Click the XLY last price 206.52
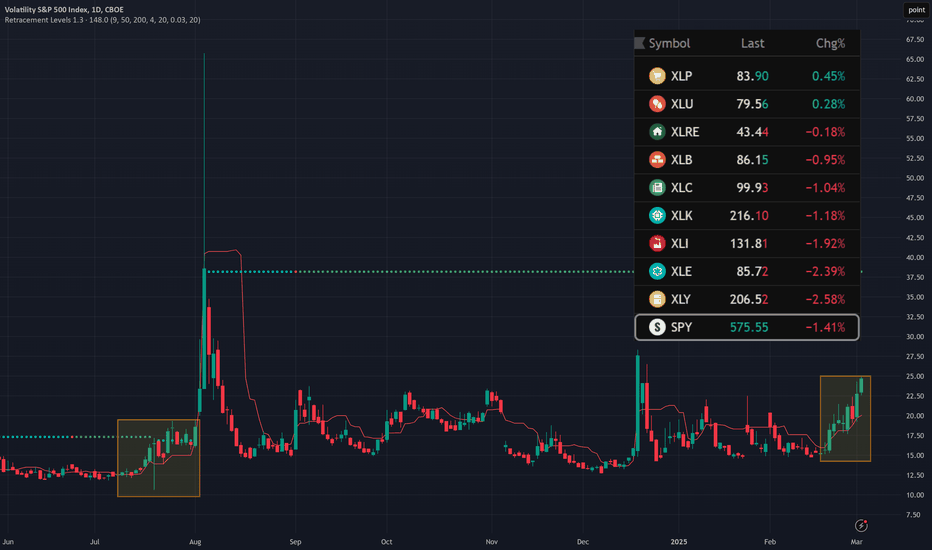932x550 pixels. tap(749, 300)
